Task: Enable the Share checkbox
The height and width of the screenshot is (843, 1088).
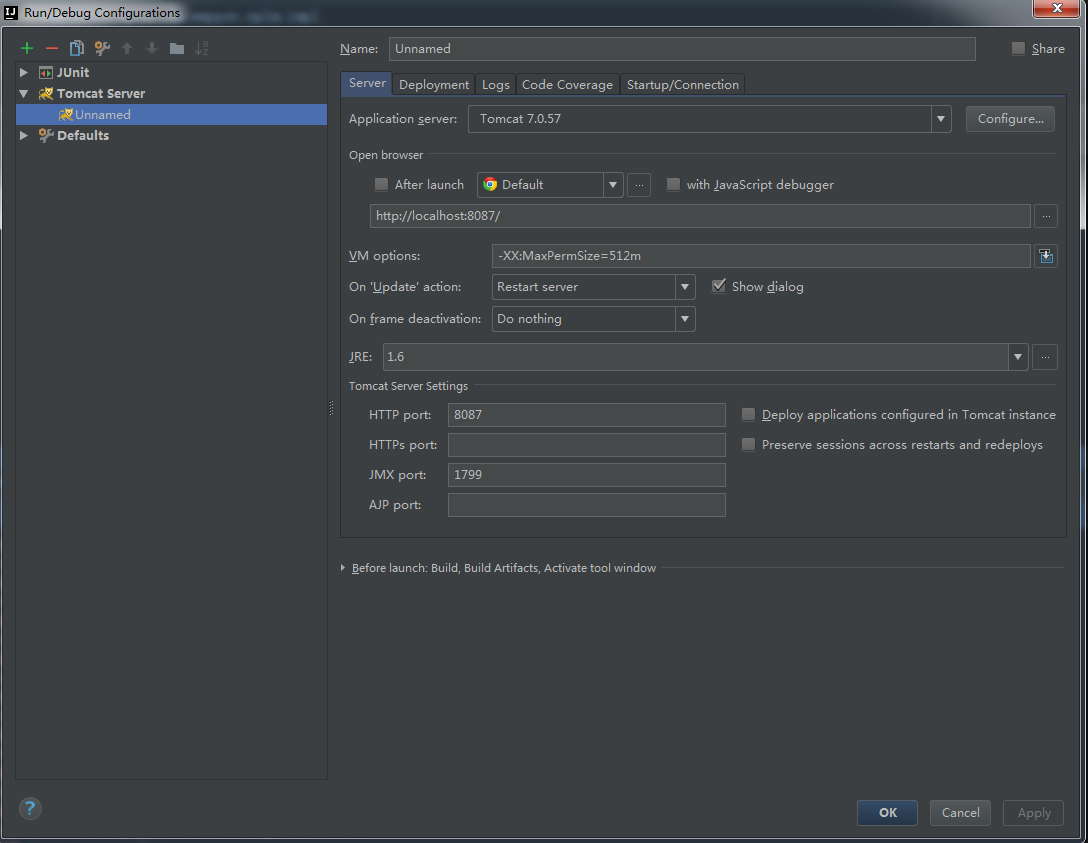Action: 1018,49
